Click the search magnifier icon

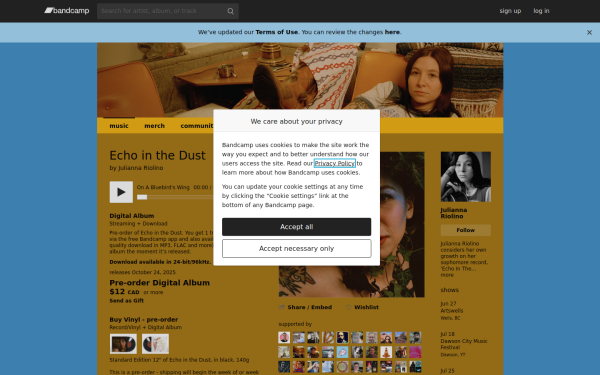[230, 11]
